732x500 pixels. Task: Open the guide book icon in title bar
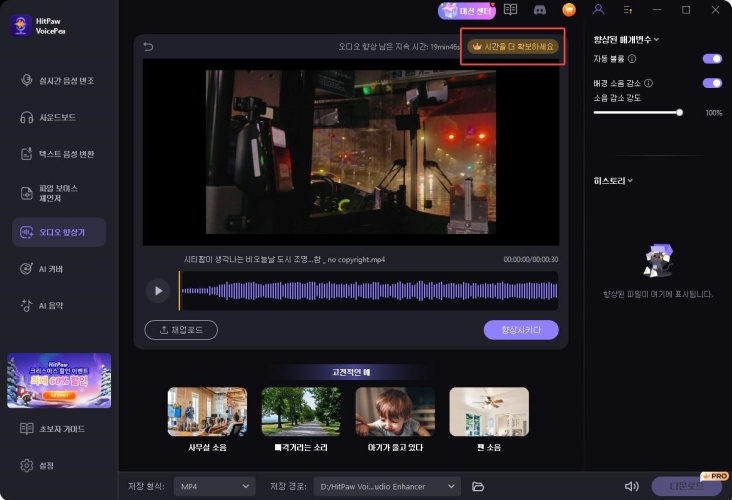[x=510, y=10]
